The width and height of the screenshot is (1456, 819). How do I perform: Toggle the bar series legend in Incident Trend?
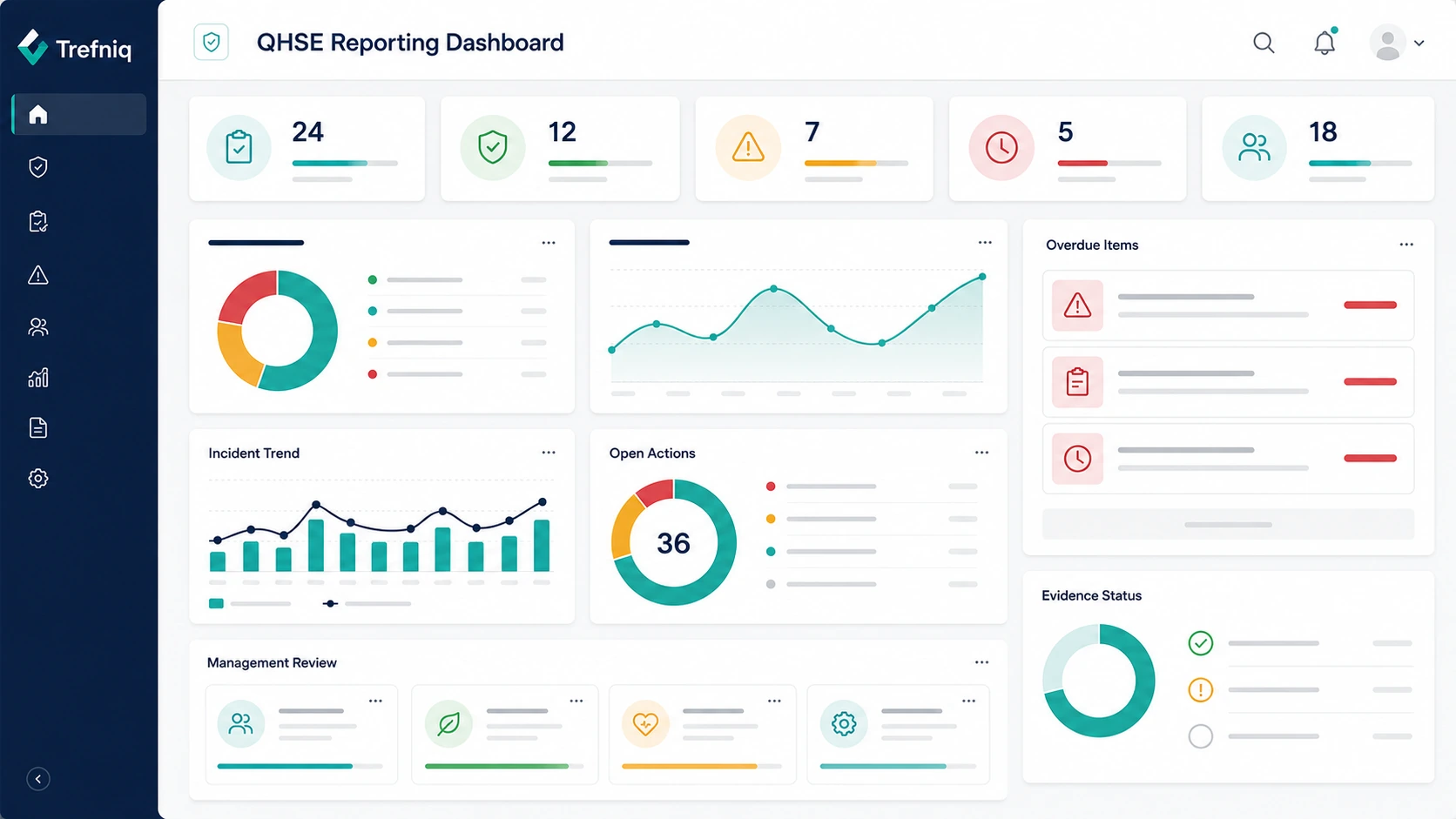(250, 603)
